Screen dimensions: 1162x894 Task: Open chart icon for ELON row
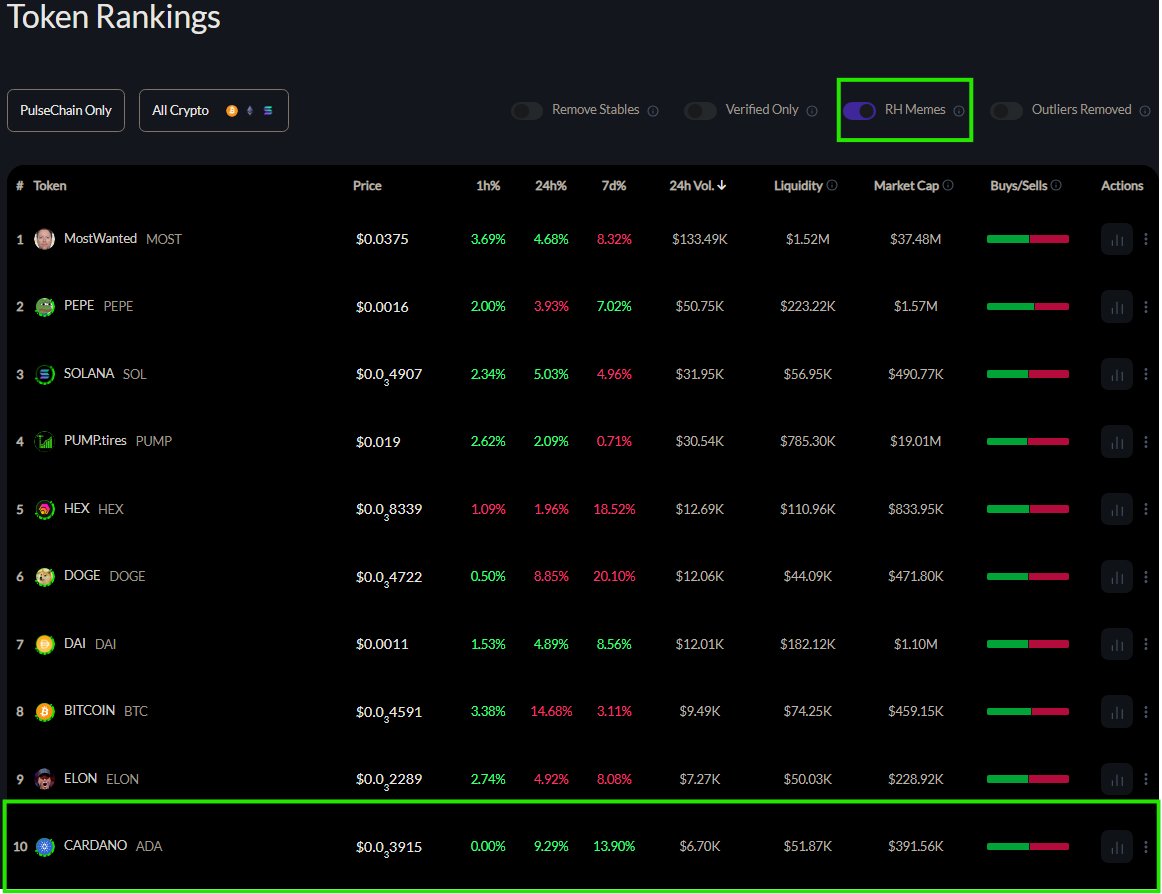1116,779
